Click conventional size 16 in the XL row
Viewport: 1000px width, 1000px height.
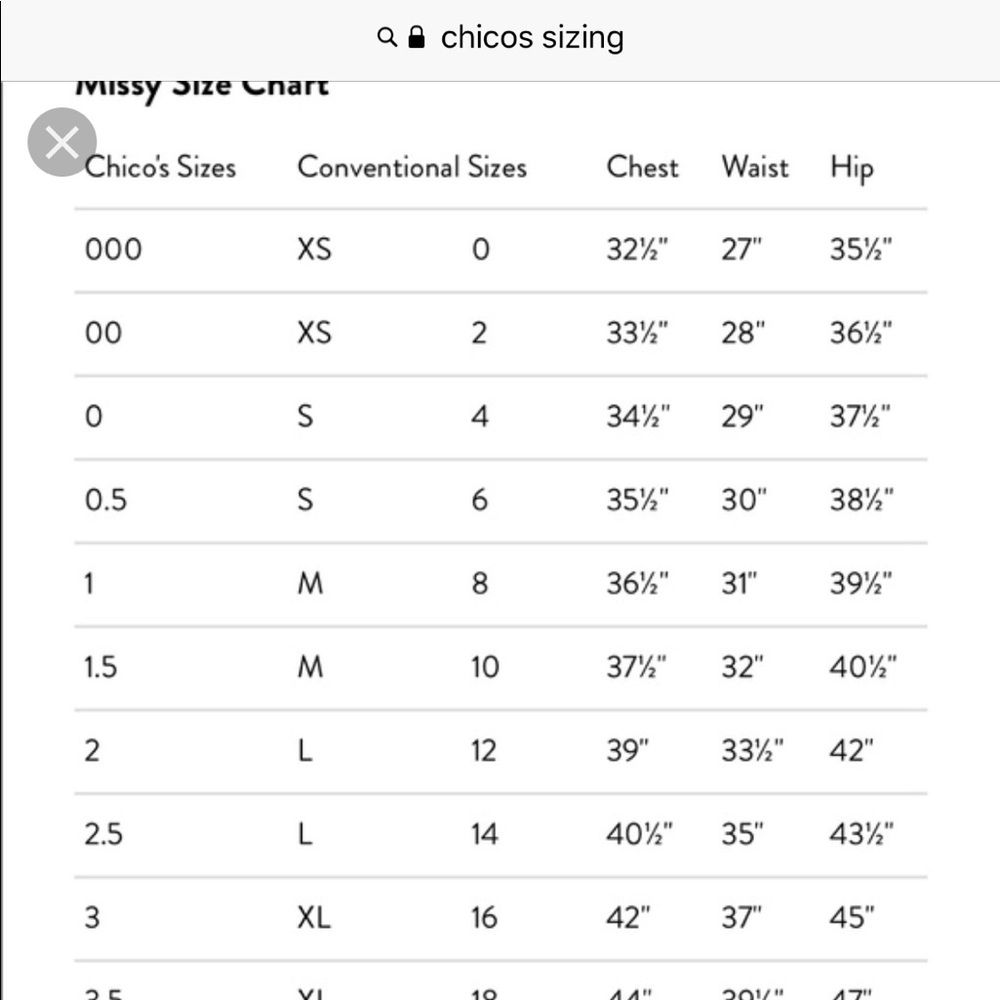pos(484,918)
